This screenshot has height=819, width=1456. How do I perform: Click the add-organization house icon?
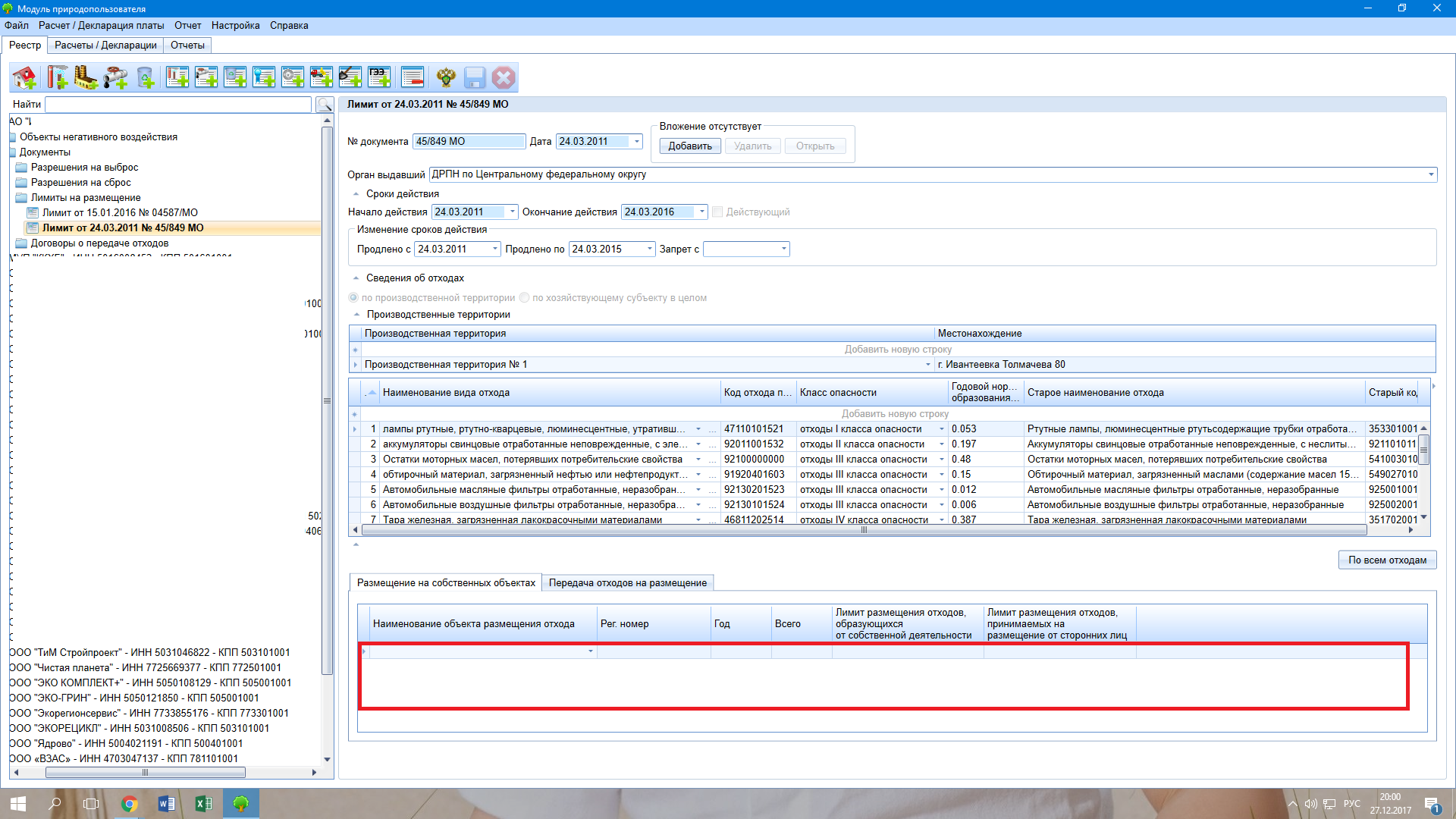[24, 77]
